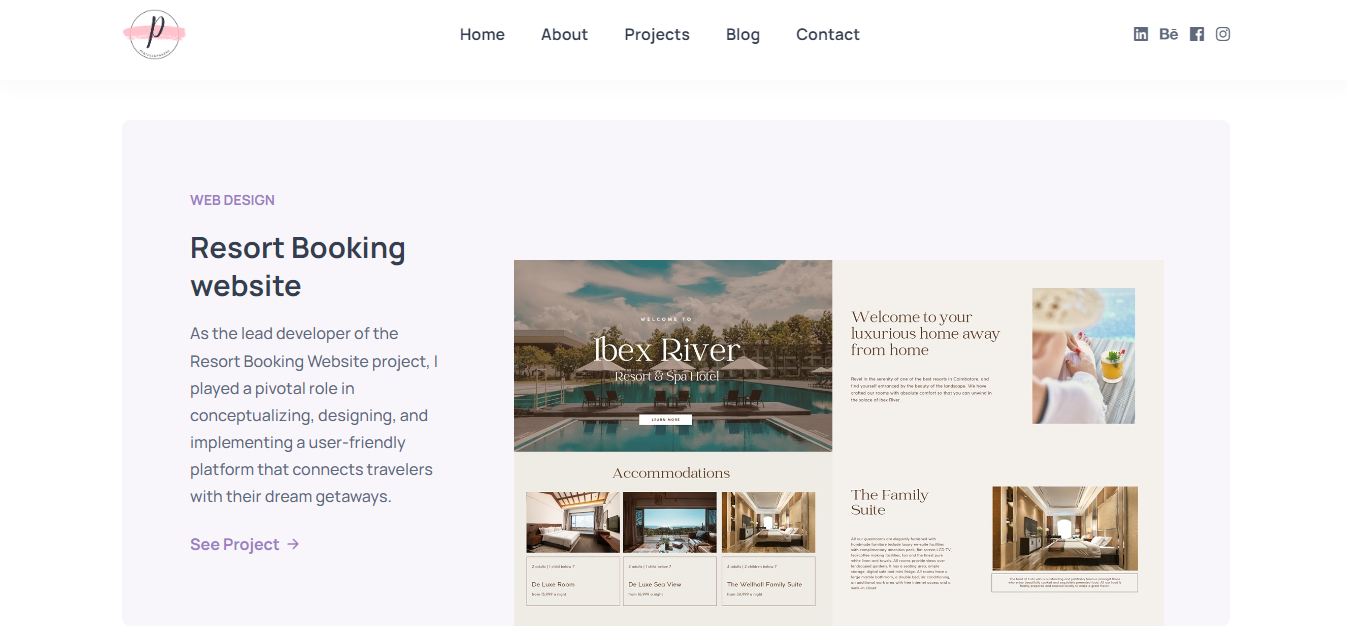Click the poolside cocktail photo

(1083, 355)
